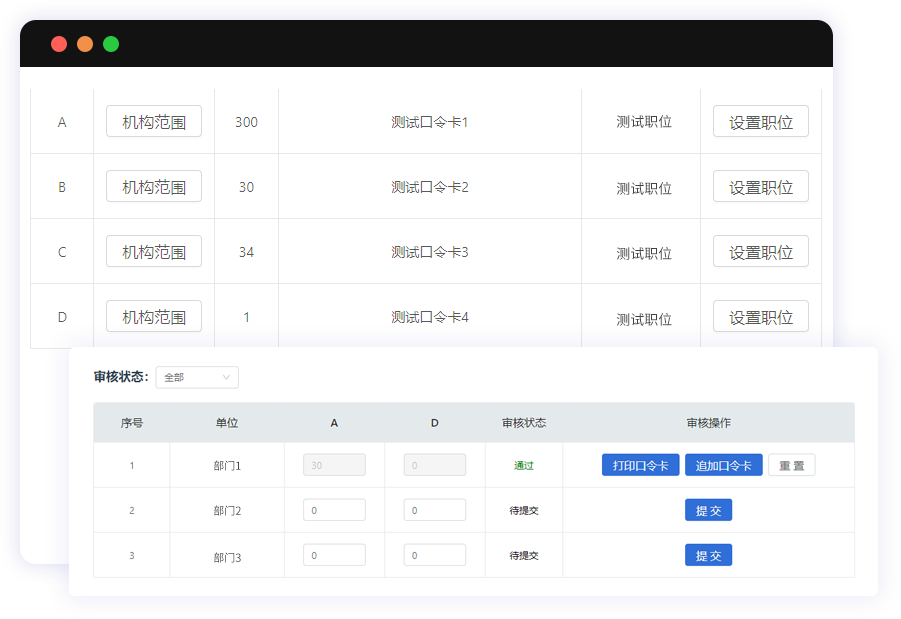Click 提交 button in 部门3 row

(x=708, y=555)
